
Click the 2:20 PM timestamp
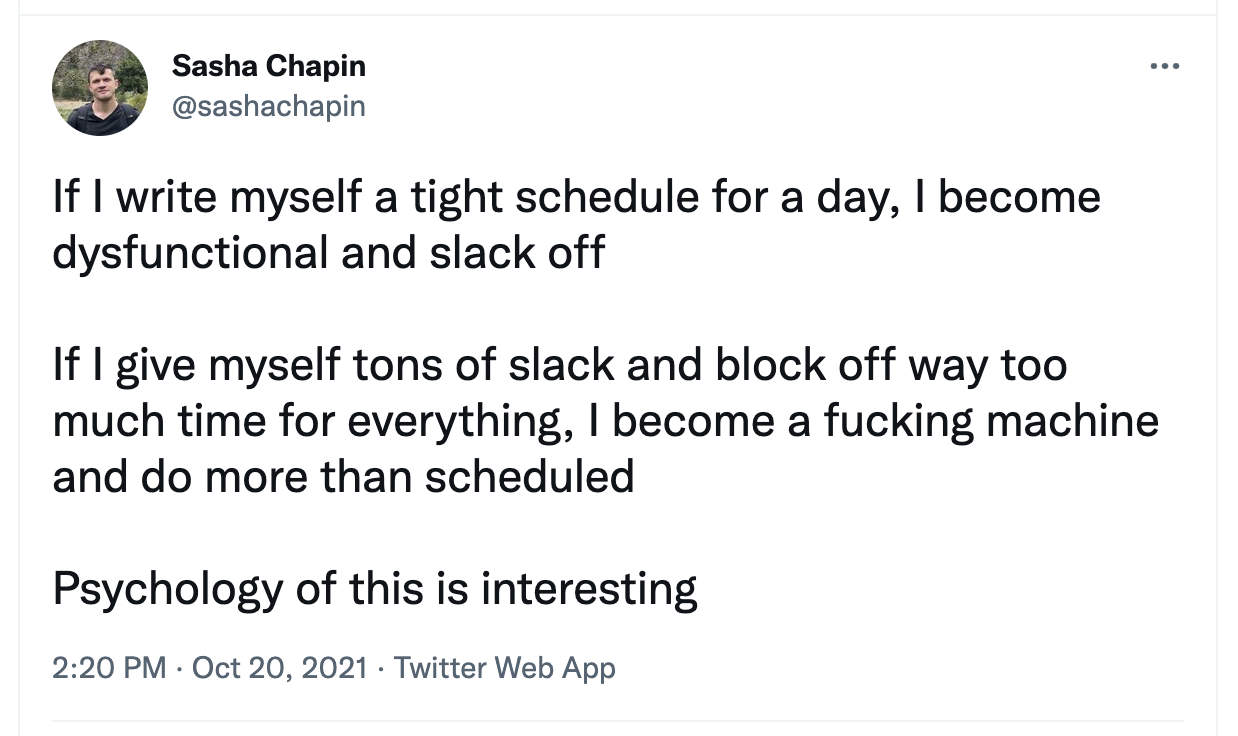(109, 667)
